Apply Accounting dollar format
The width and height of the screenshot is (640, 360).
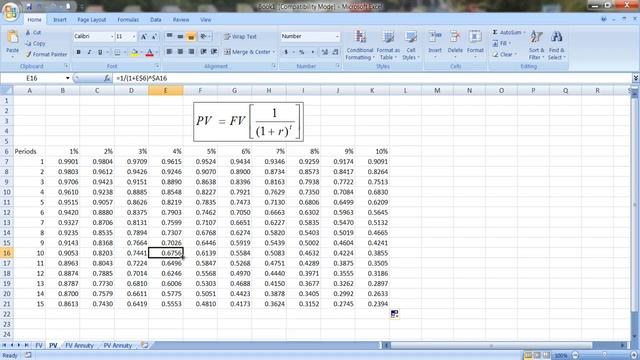286,52
